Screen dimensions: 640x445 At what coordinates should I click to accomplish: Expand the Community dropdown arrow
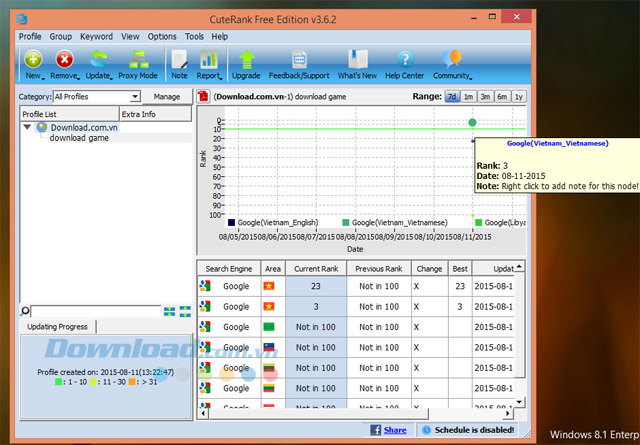pyautogui.click(x=473, y=76)
